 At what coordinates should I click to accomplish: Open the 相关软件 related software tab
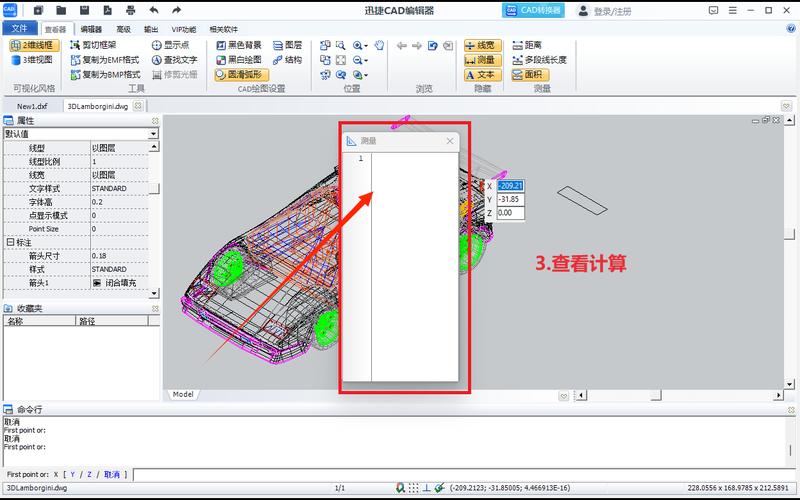point(223,29)
